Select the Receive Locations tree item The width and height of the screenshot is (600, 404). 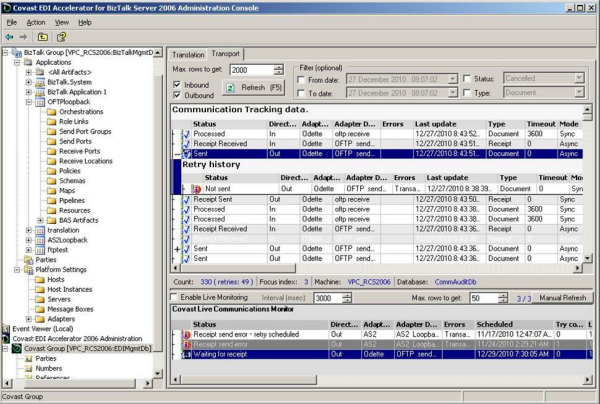[x=86, y=161]
